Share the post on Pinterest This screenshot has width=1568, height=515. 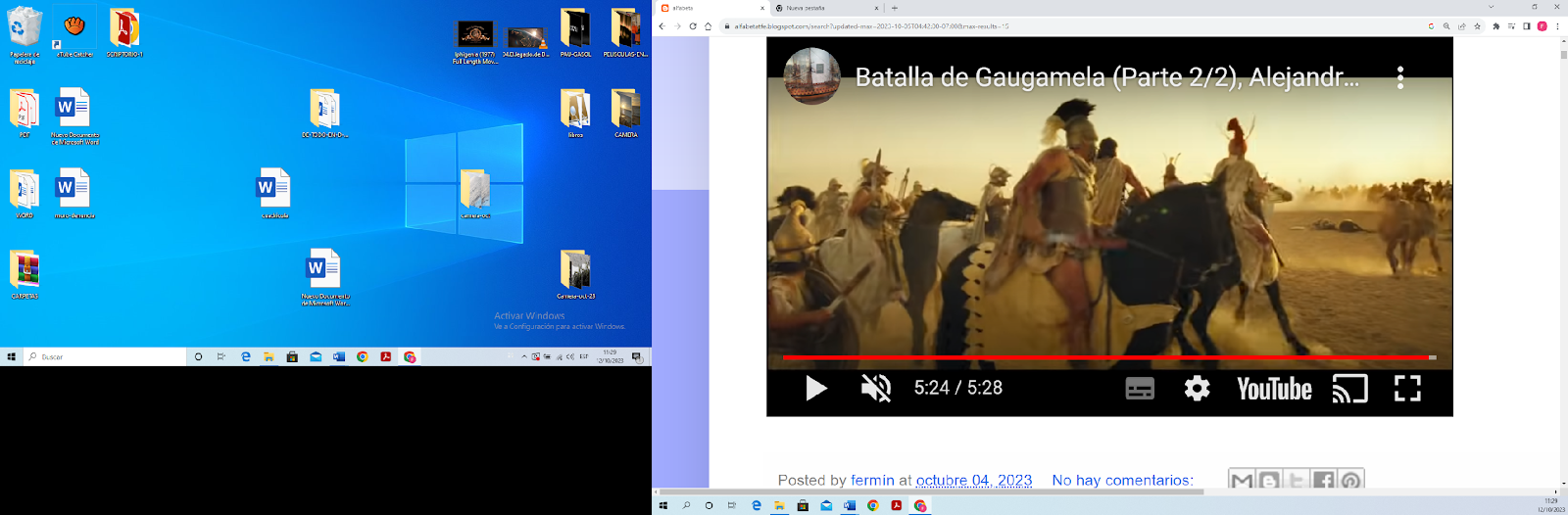tap(1350, 480)
